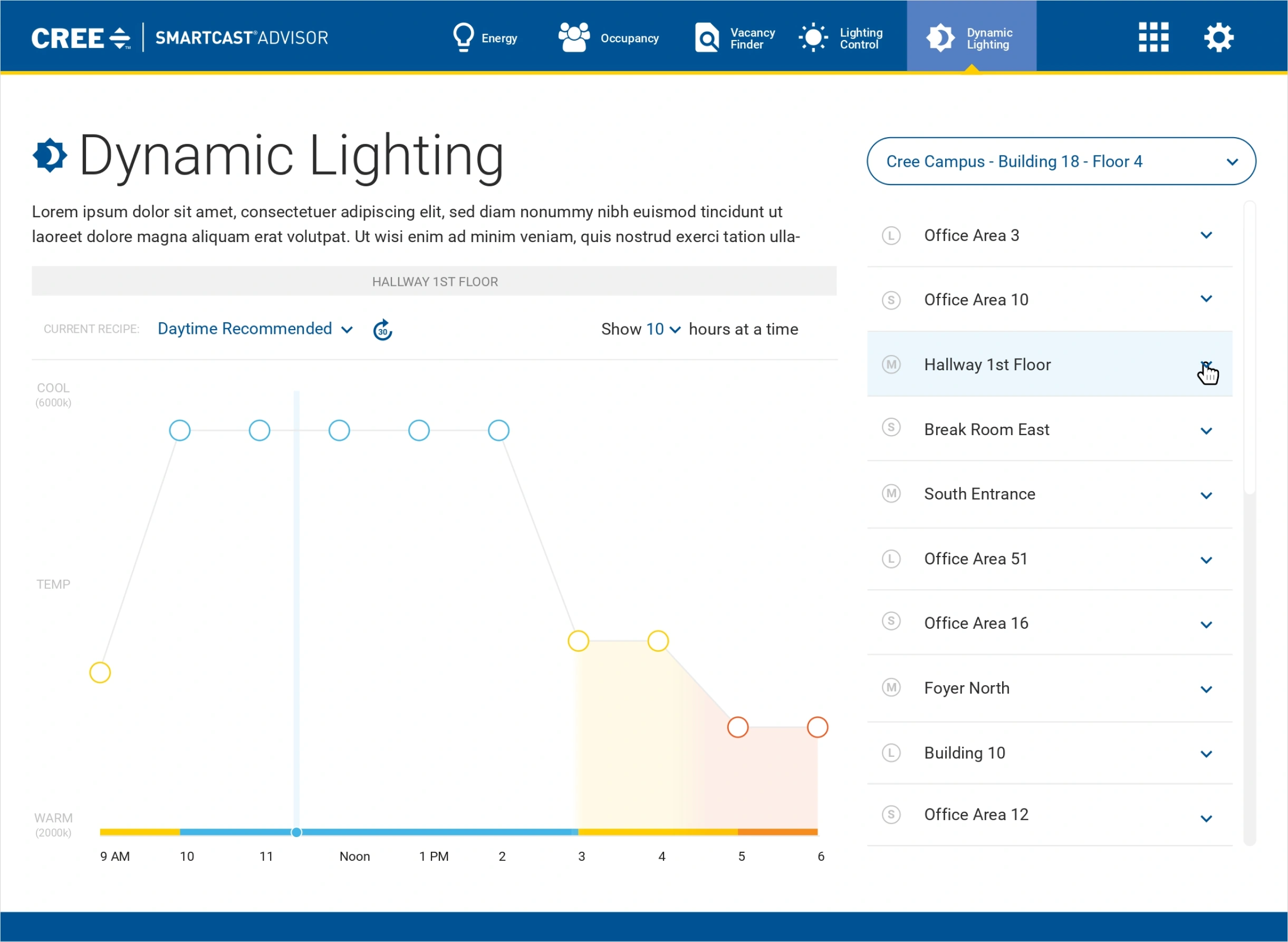The width and height of the screenshot is (1288, 942).
Task: Click the Energy lightbulb icon
Action: click(x=463, y=37)
